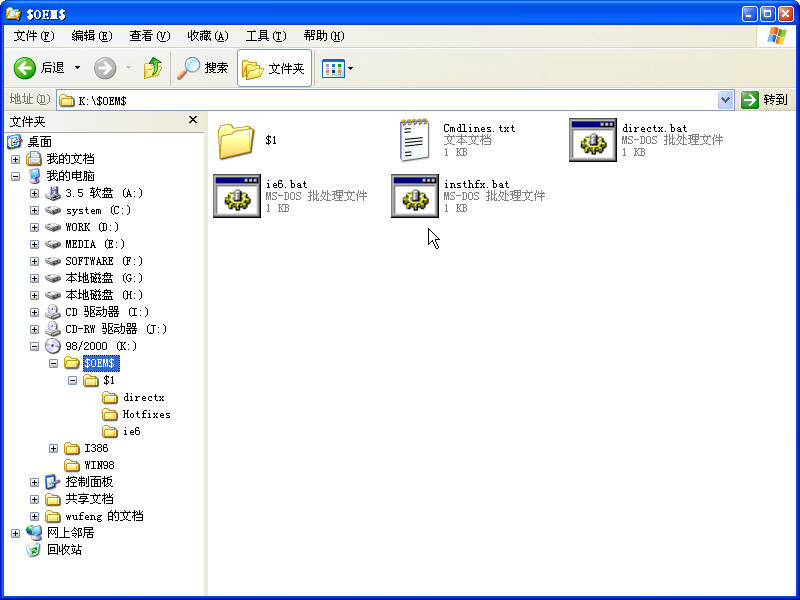Open the Views icon dropdown in toolbar

(337, 68)
